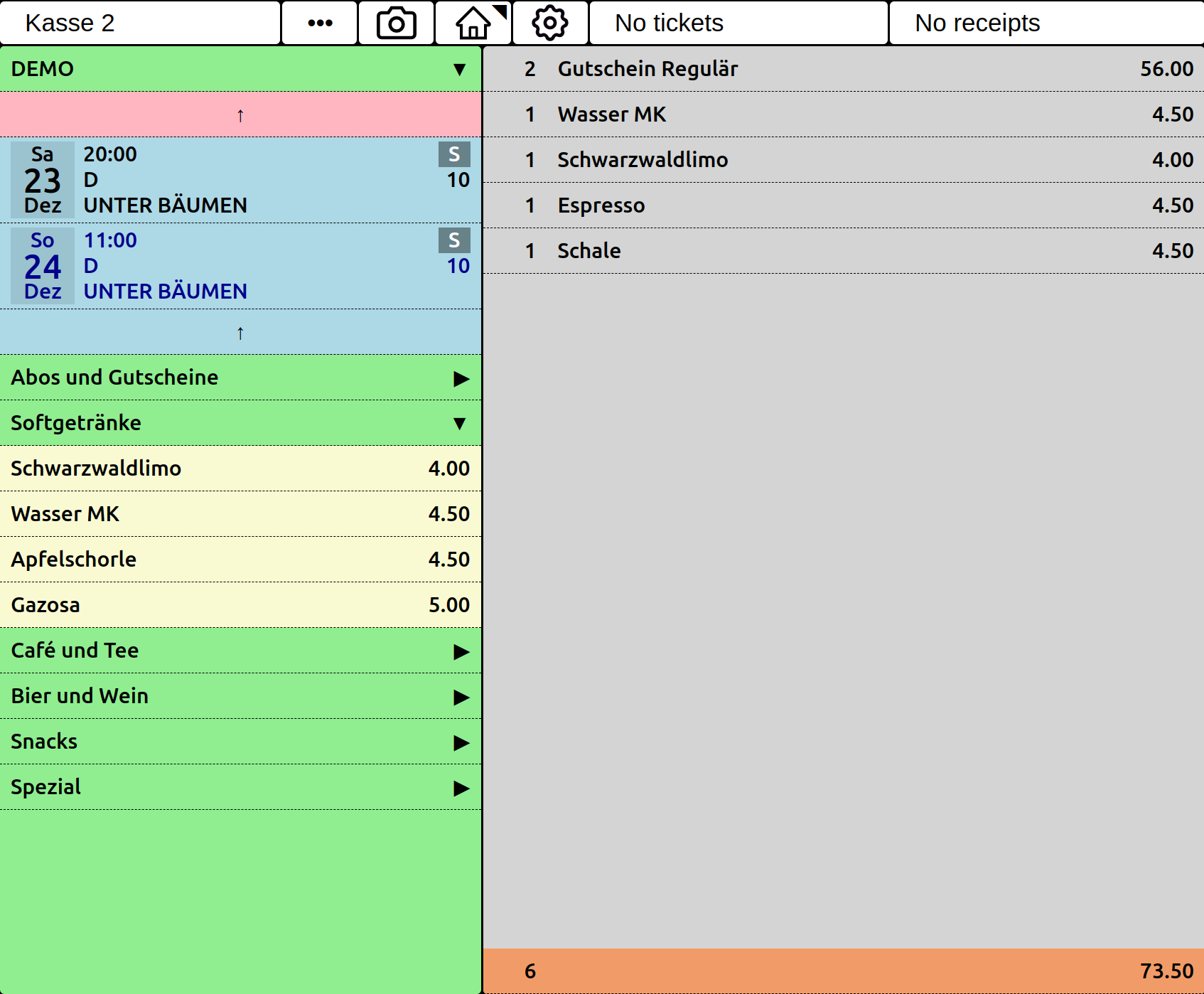This screenshot has height=994, width=1204.
Task: Add Gazosa to the order
Action: tap(240, 605)
